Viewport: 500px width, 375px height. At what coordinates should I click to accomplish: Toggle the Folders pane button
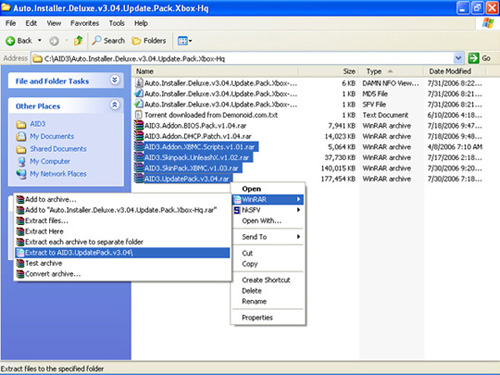pyautogui.click(x=149, y=41)
